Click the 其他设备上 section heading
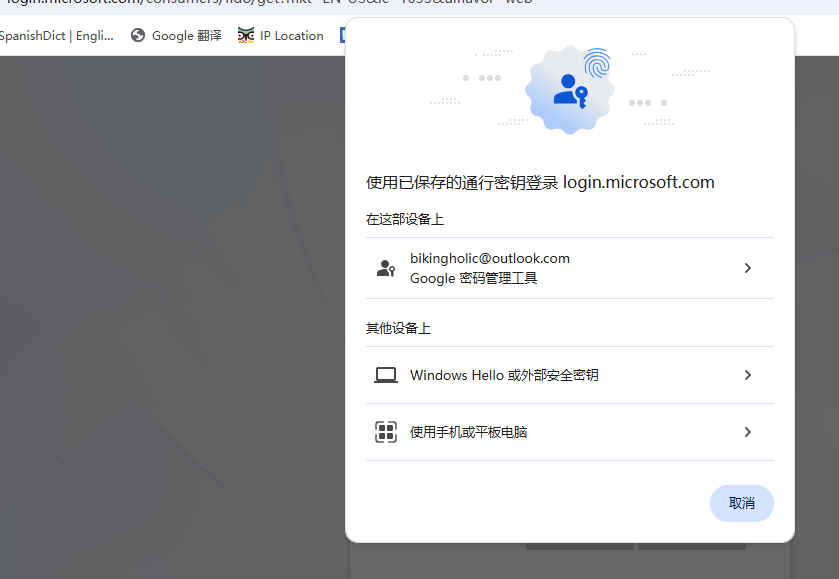This screenshot has height=579, width=839. 398,328
